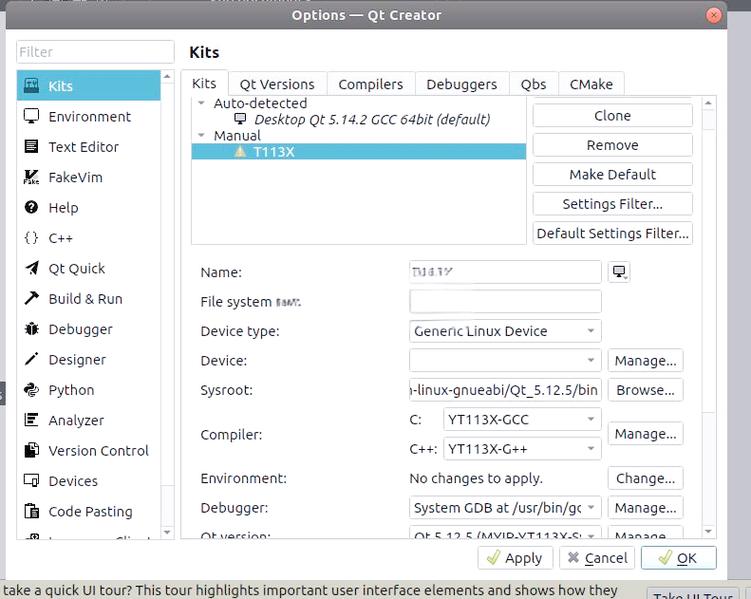The image size is (751, 599).
Task: Confirm with the OK button
Action: tap(679, 558)
